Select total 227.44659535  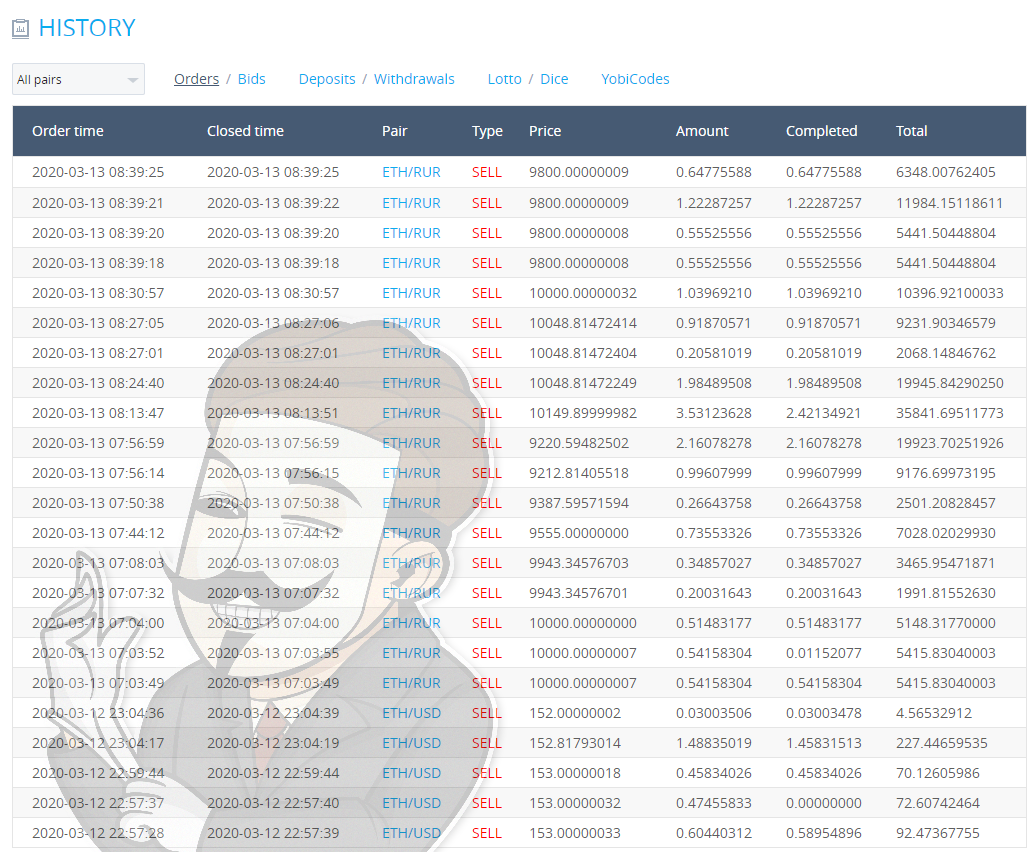click(942, 743)
